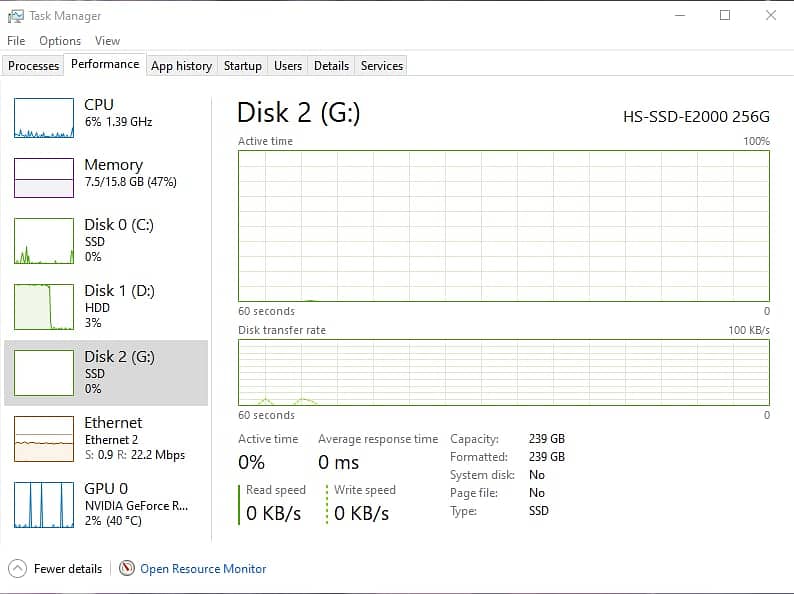This screenshot has height=594, width=794.
Task: Click the Disk 1 (D:) sidebar label
Action: coord(120,291)
